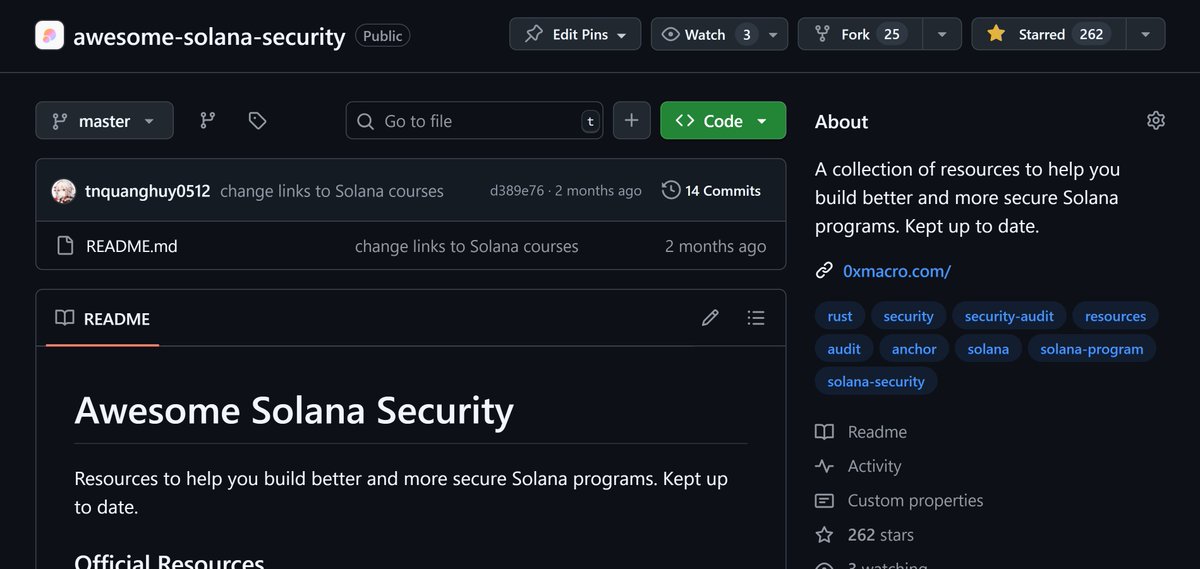1200x569 pixels.
Task: Click the repository avatar icon beside awesome-solana-security
Action: pos(49,35)
